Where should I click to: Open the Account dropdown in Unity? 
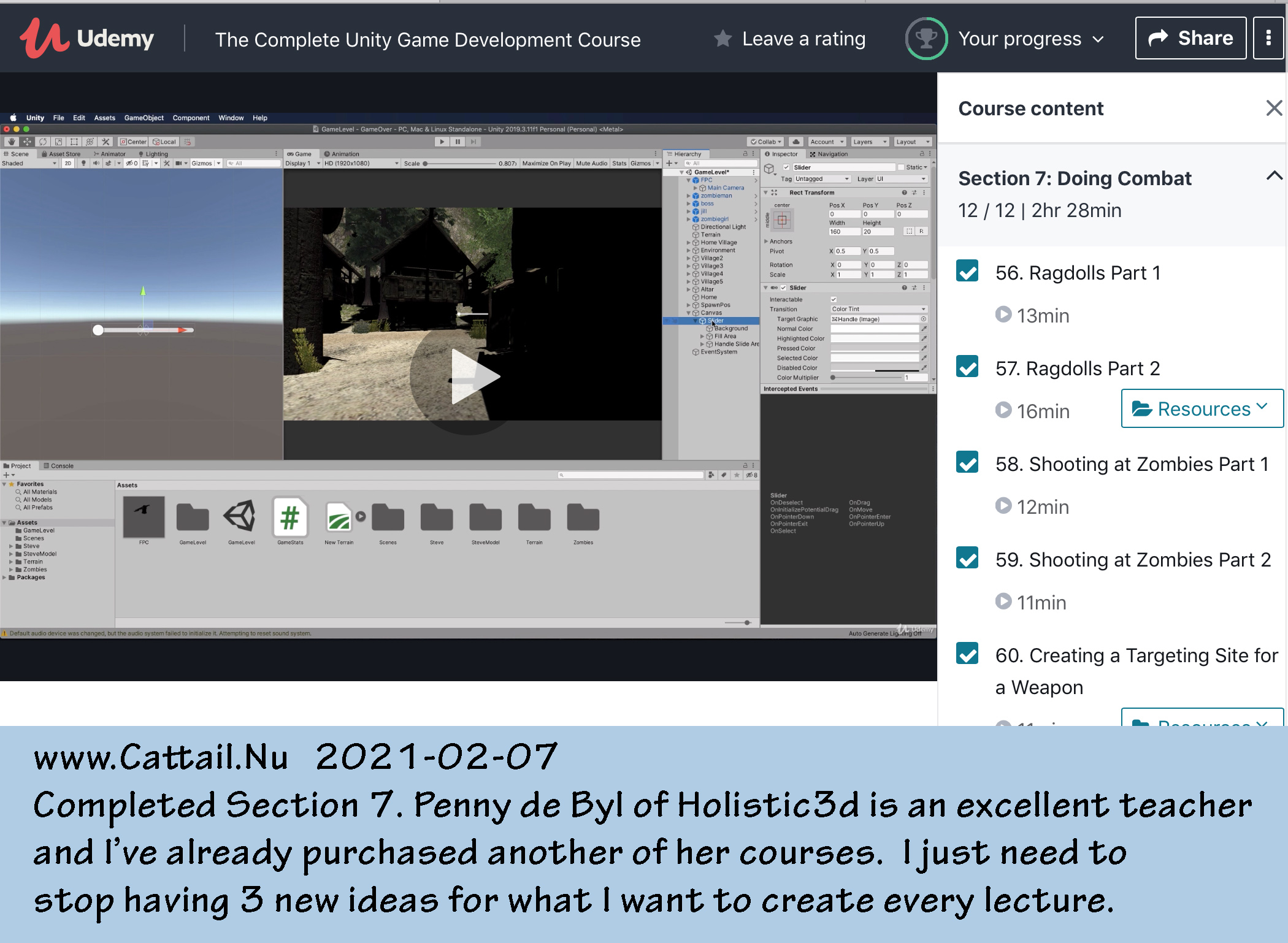click(827, 142)
